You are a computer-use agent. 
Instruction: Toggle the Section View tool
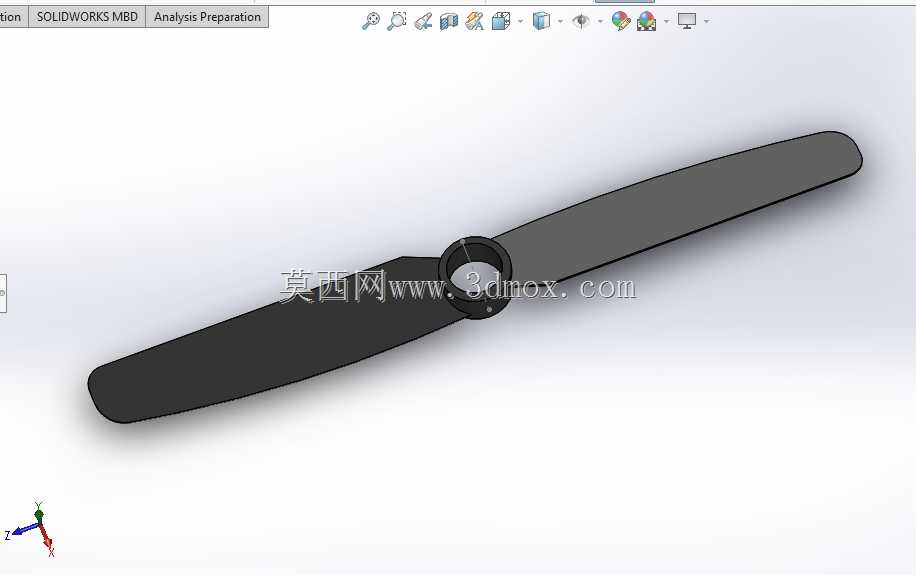pyautogui.click(x=449, y=22)
